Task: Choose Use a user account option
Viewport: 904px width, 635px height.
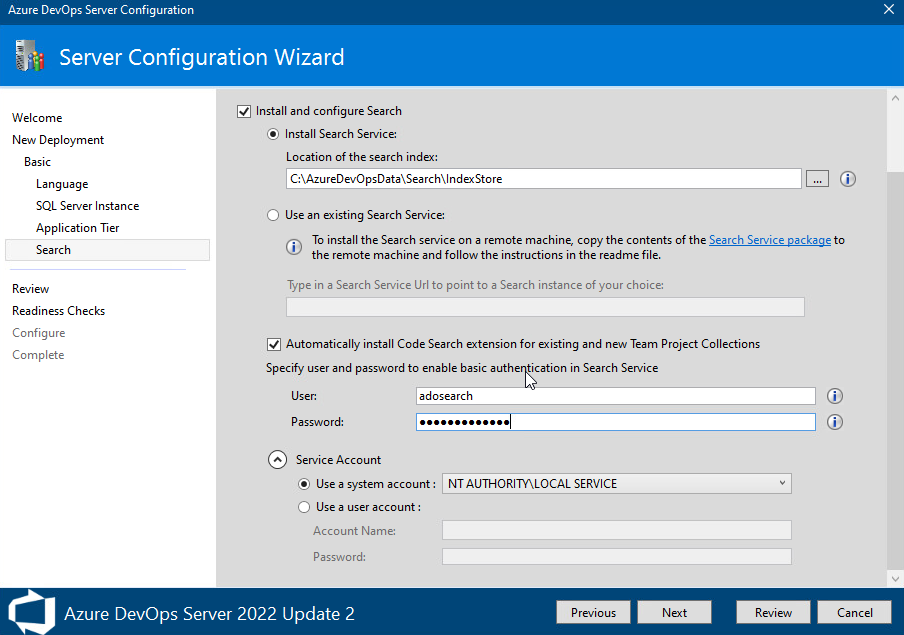Action: click(303, 507)
